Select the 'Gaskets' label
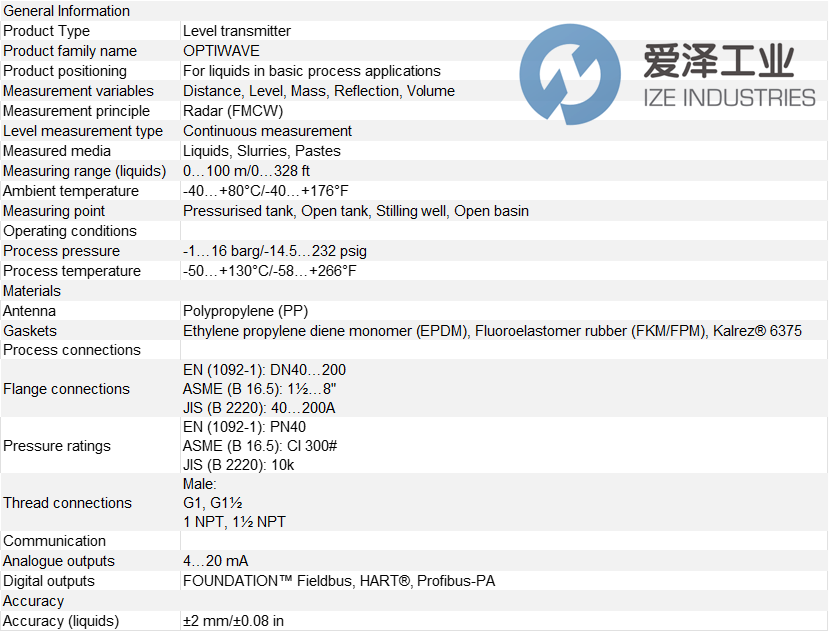 [30, 331]
